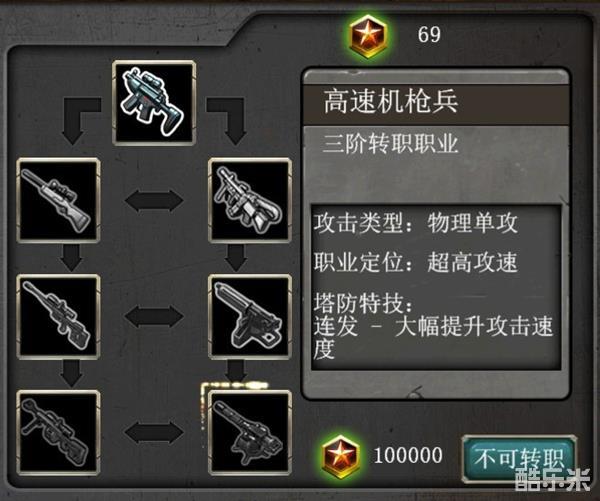Pick the third-tier sniper rifle with bipod

click(x=58, y=432)
